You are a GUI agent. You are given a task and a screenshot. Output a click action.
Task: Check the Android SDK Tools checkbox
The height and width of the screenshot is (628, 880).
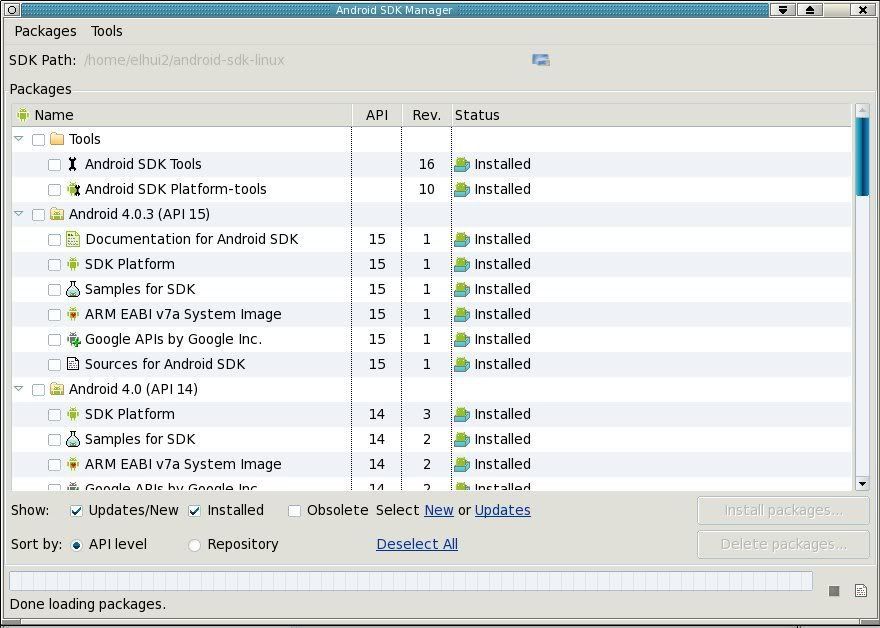click(54, 165)
